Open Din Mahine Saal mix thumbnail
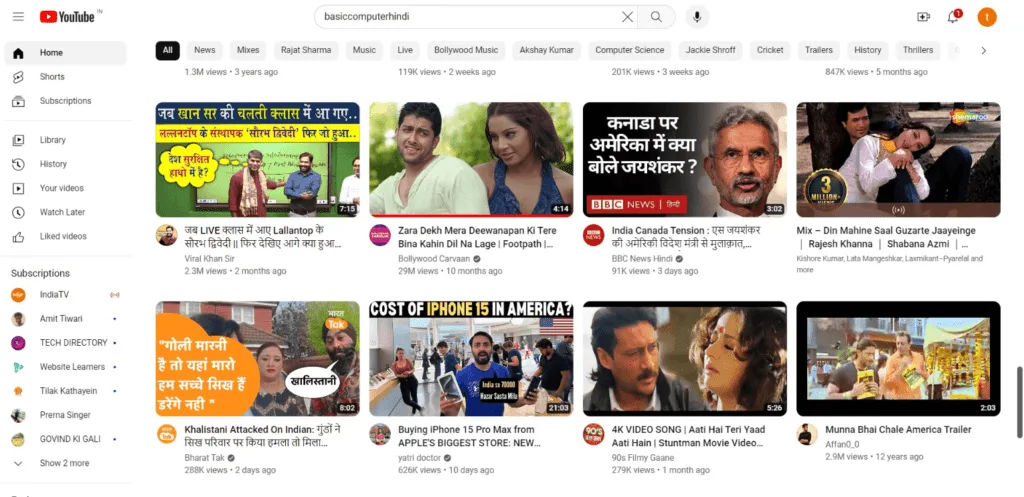Image resolution: width=1024 pixels, height=497 pixels. click(898, 159)
